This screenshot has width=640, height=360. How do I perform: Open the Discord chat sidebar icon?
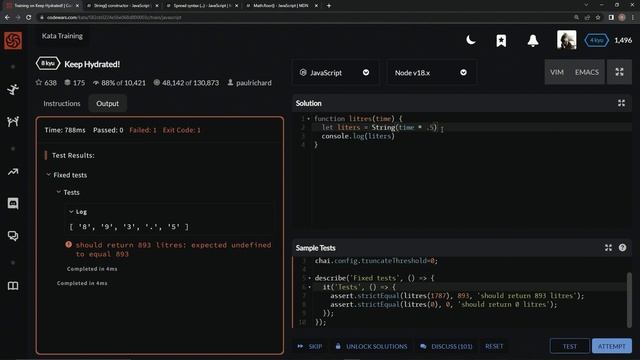pos(13,203)
